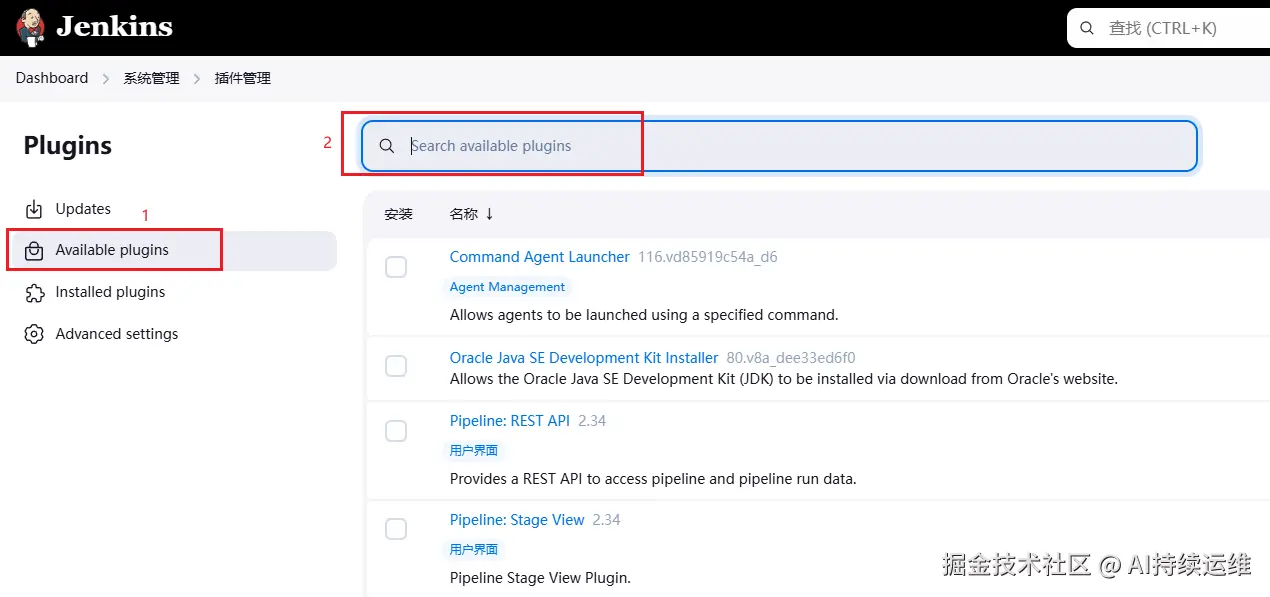Click the Jenkins logo icon
The width and height of the screenshot is (1270, 597).
click(29, 27)
